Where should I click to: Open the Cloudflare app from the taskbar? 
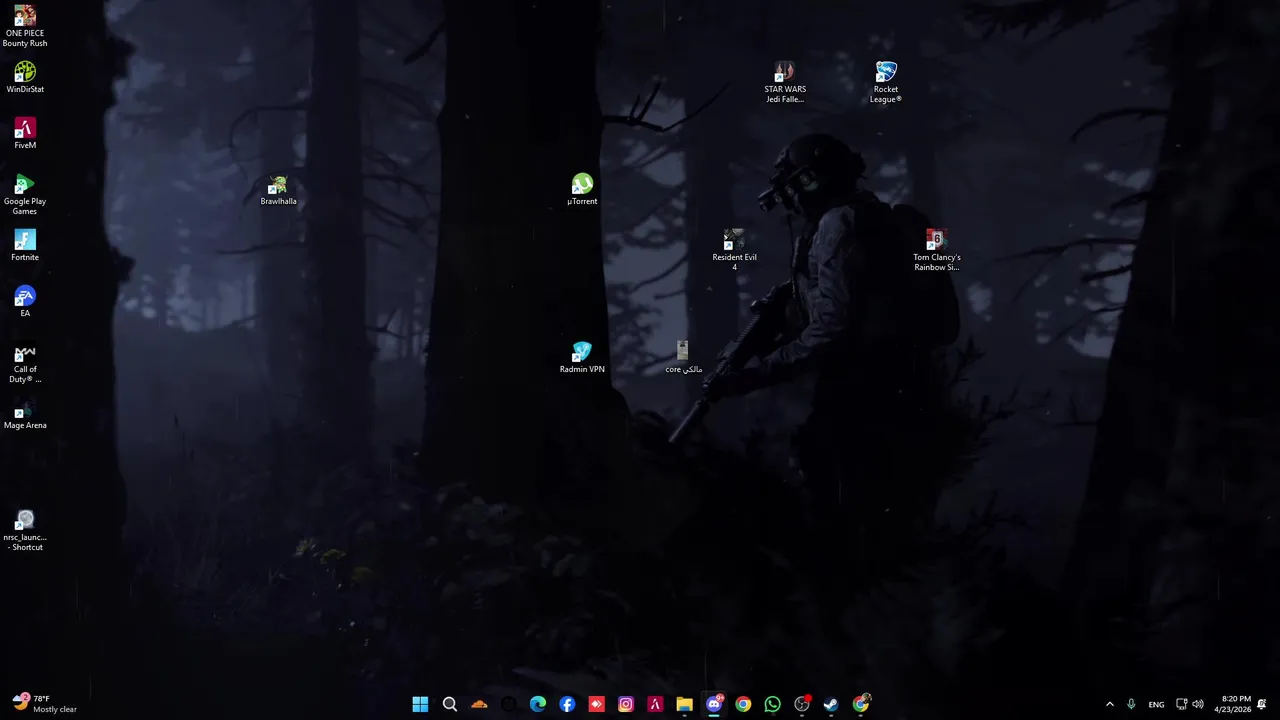coord(479,704)
